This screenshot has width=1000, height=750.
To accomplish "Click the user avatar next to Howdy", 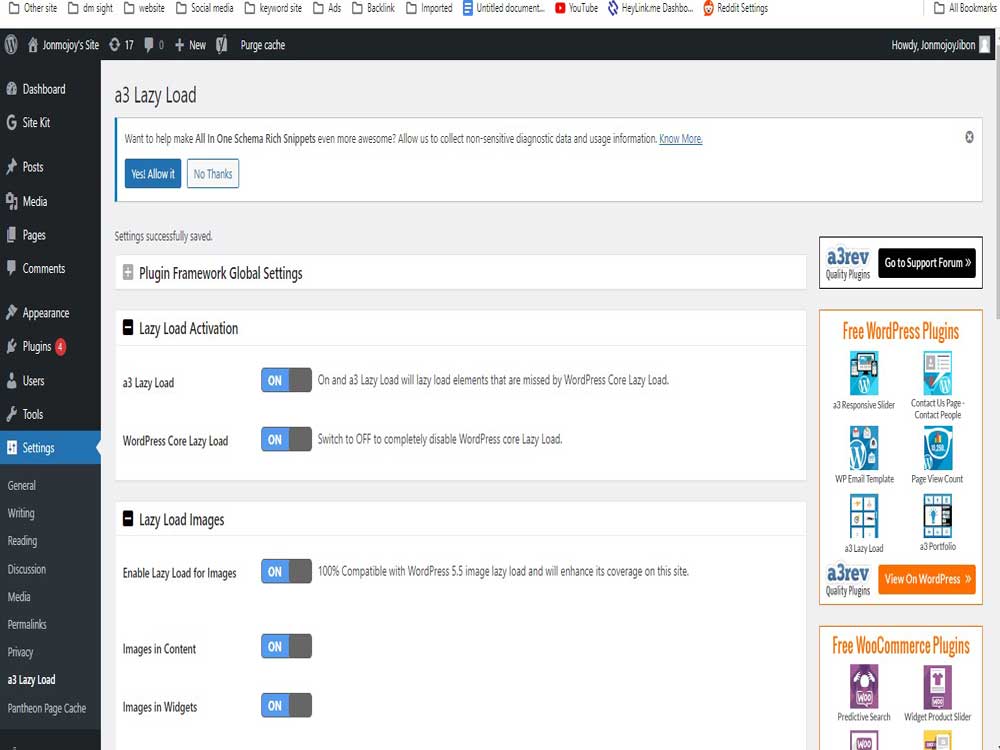I will 985,45.
